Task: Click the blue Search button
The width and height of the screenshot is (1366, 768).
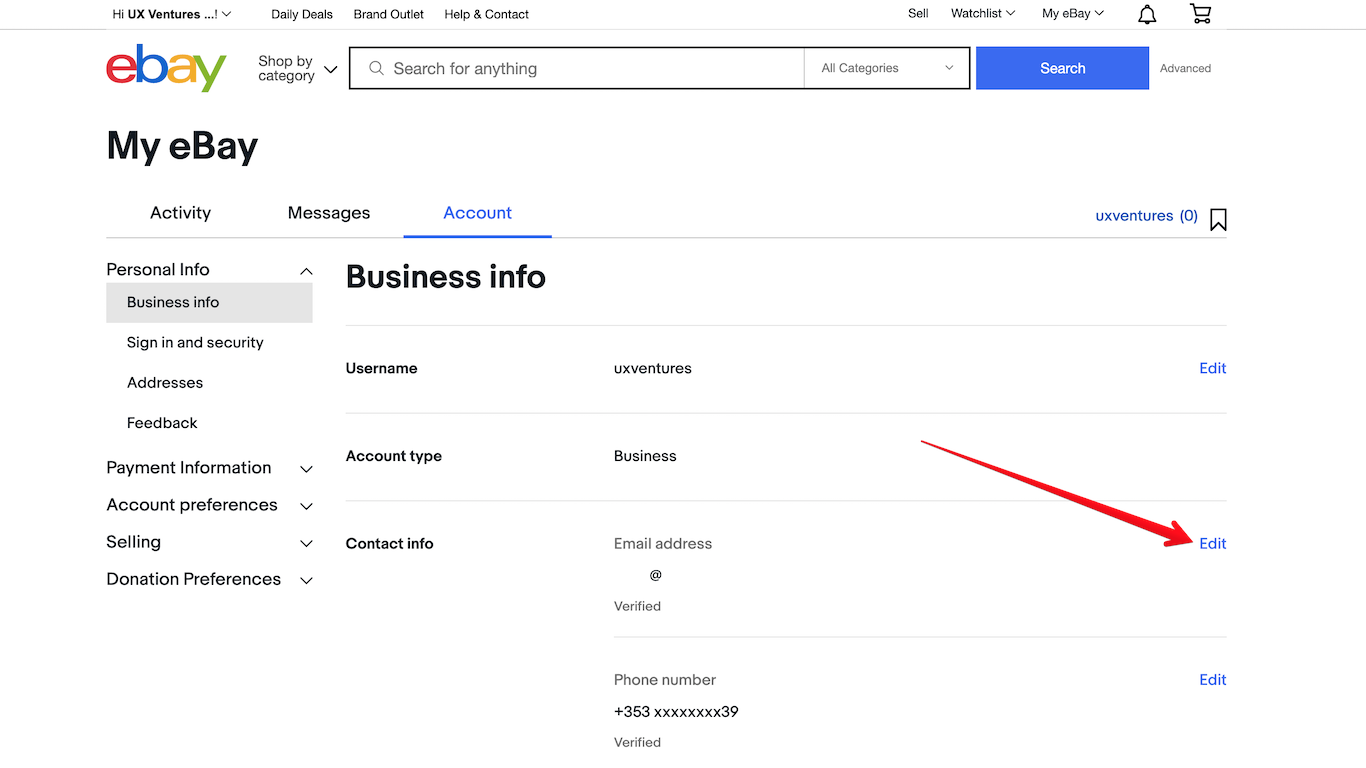Action: pos(1062,68)
